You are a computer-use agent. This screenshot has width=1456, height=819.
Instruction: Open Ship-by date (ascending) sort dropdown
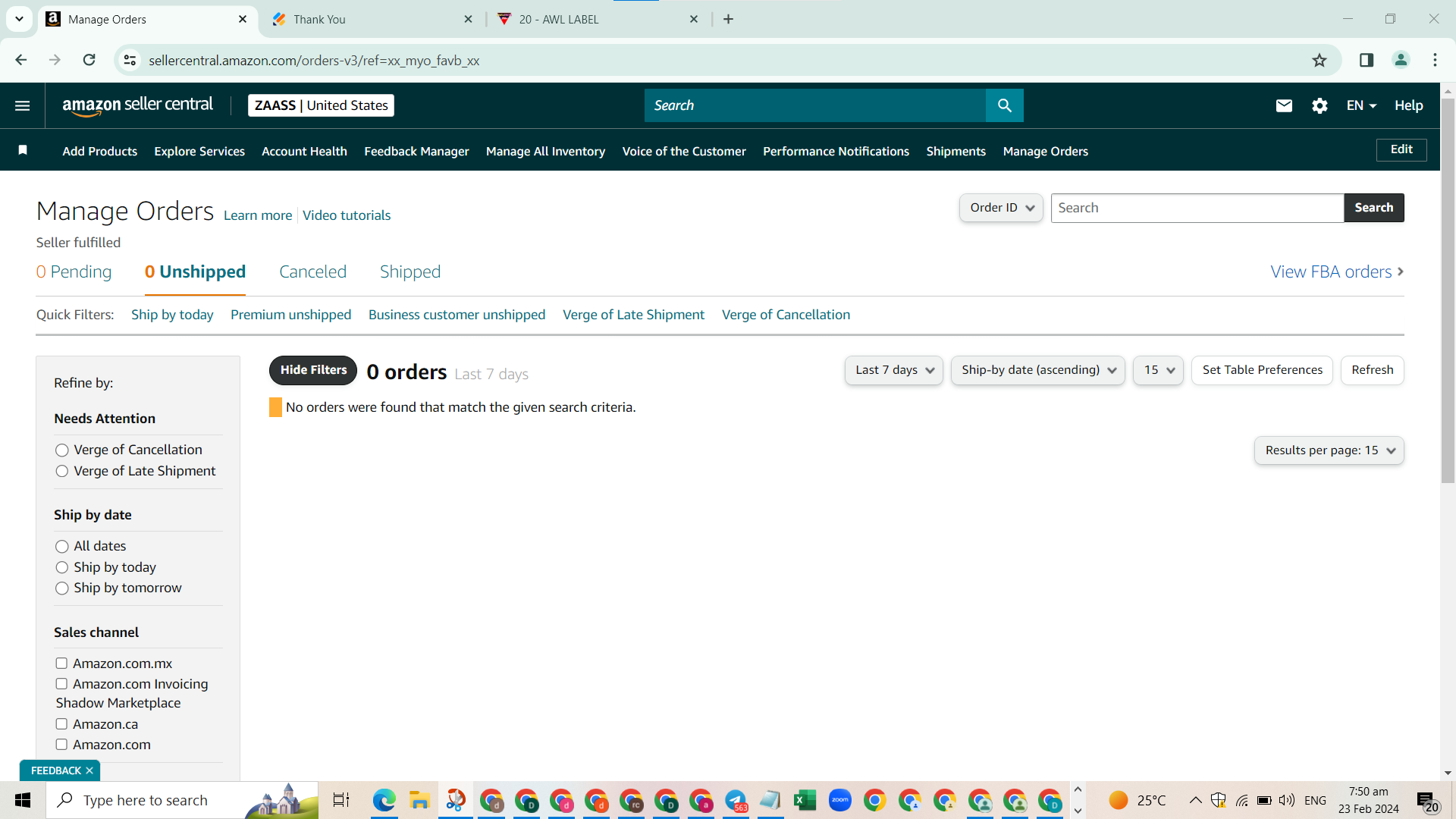(1038, 370)
